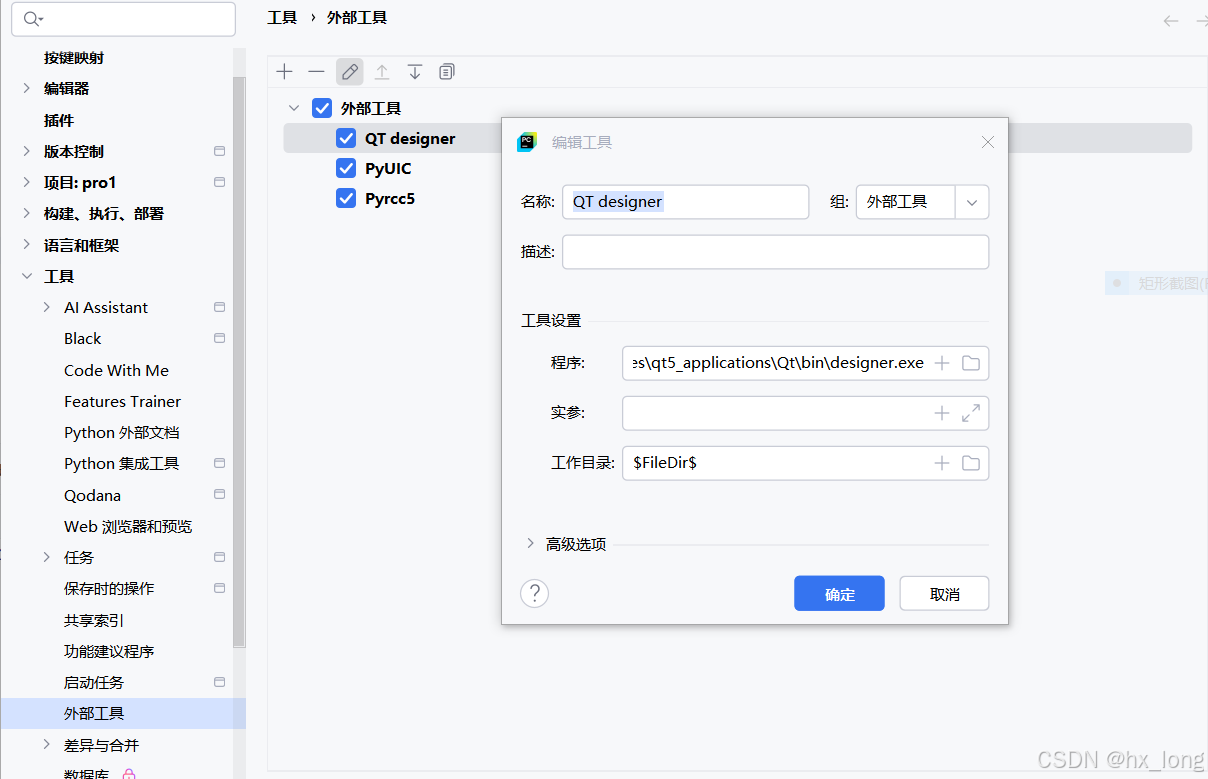Open Web 浏览器和预览 settings
The width and height of the screenshot is (1208, 779).
(x=128, y=526)
